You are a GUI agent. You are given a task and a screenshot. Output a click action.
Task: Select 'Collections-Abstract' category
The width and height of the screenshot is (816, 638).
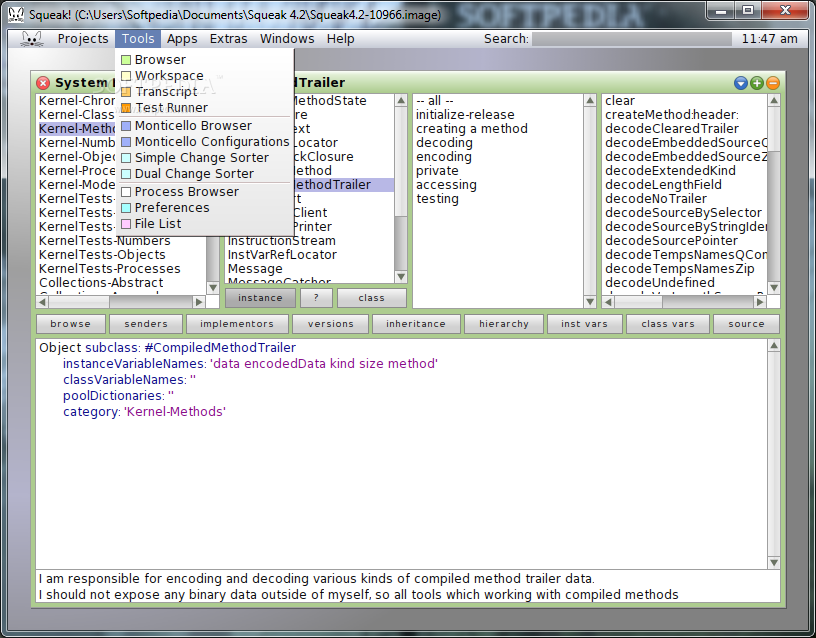coord(101,283)
